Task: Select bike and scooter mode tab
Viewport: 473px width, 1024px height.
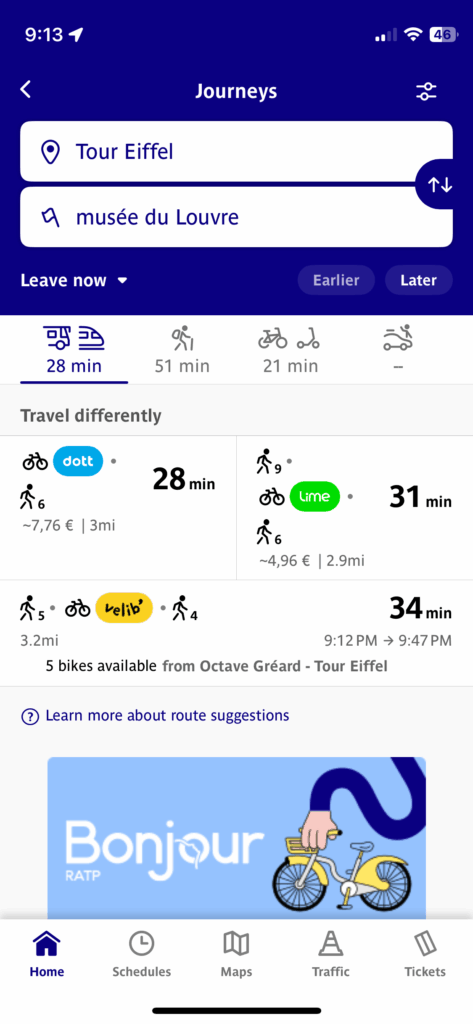Action: [290, 351]
